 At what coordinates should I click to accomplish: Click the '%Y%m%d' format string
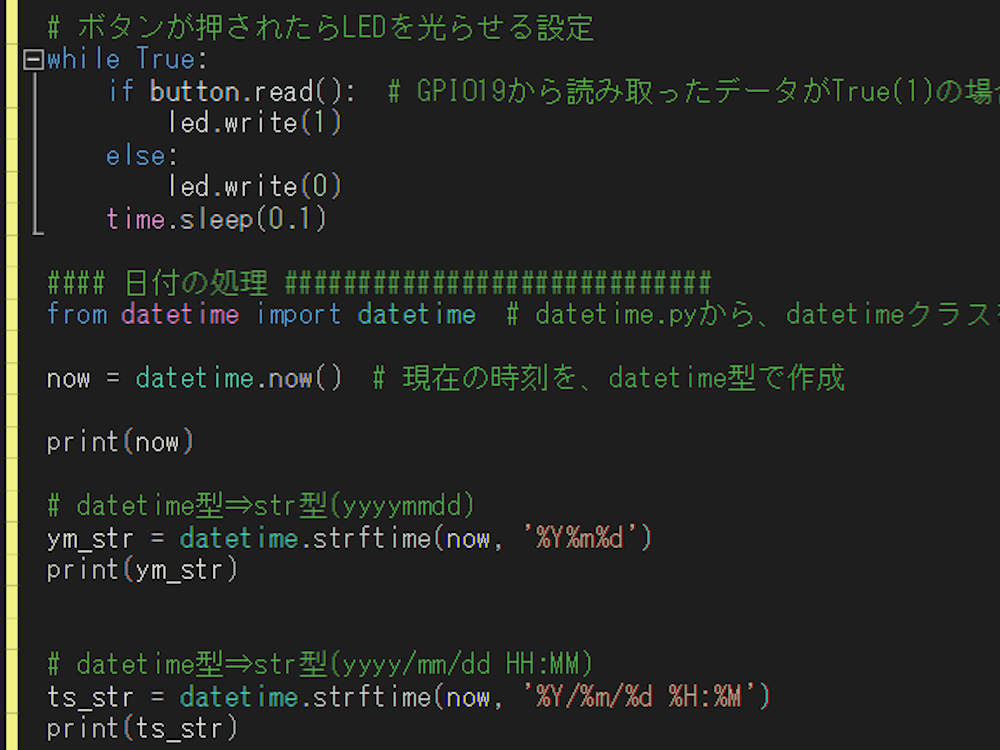pos(580,538)
